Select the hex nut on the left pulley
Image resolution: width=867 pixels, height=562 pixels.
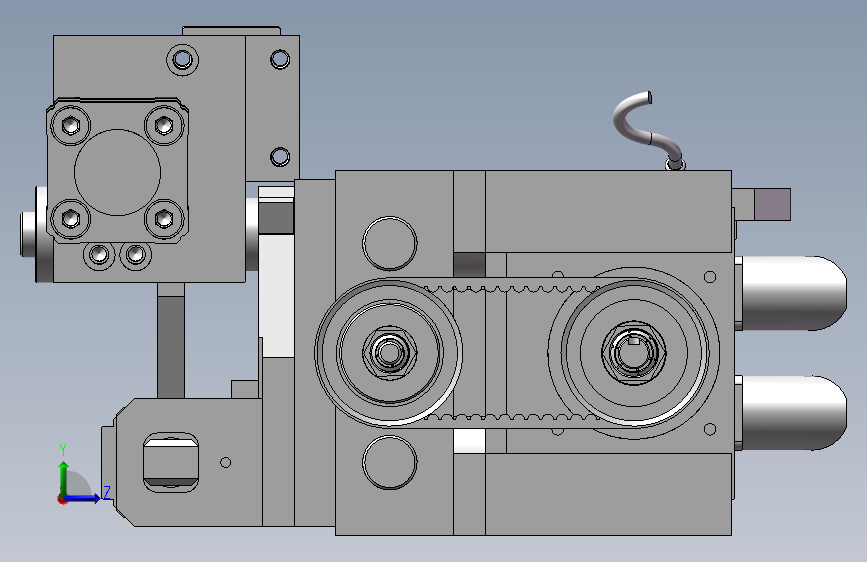pyautogui.click(x=389, y=353)
